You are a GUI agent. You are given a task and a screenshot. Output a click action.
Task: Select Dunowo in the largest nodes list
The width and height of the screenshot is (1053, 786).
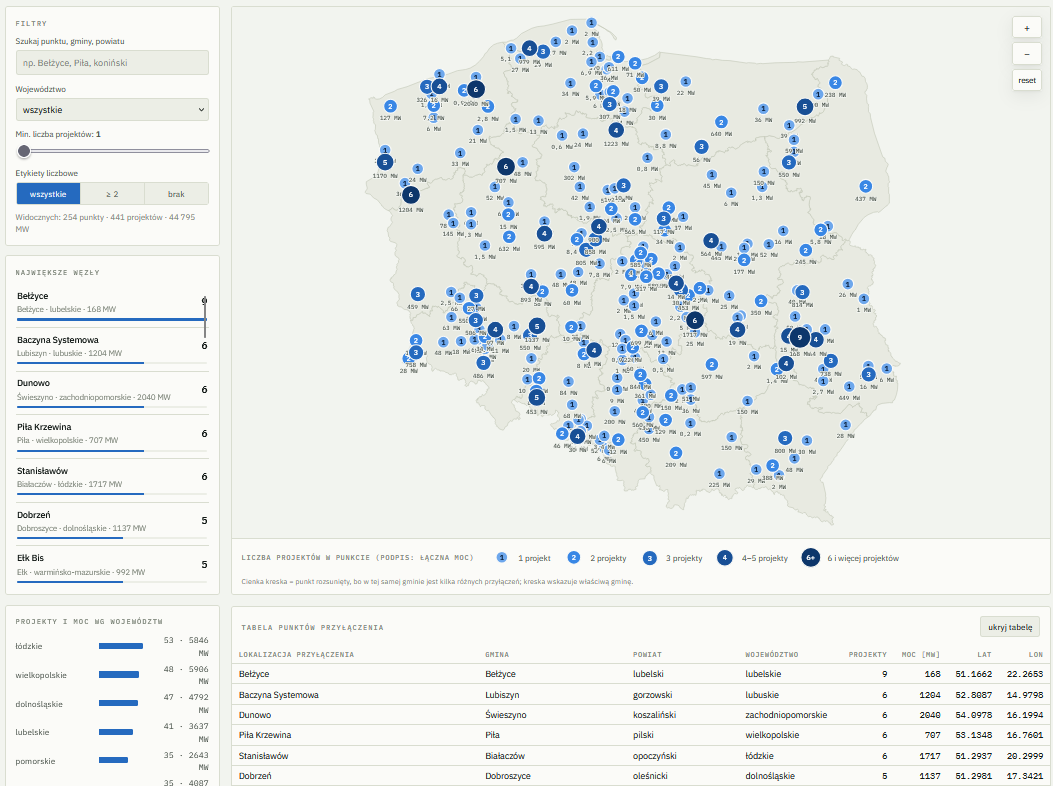click(112, 390)
